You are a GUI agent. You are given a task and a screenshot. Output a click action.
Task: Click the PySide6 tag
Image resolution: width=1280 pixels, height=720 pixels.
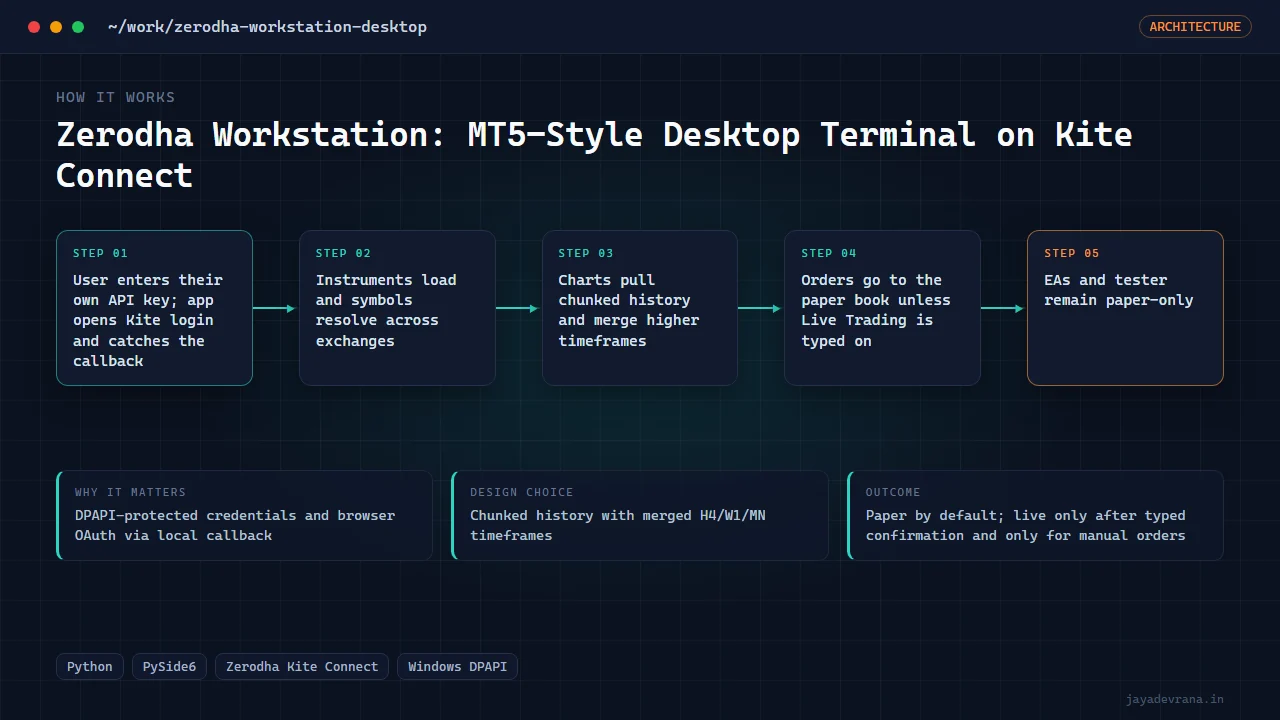pyautogui.click(x=170, y=667)
